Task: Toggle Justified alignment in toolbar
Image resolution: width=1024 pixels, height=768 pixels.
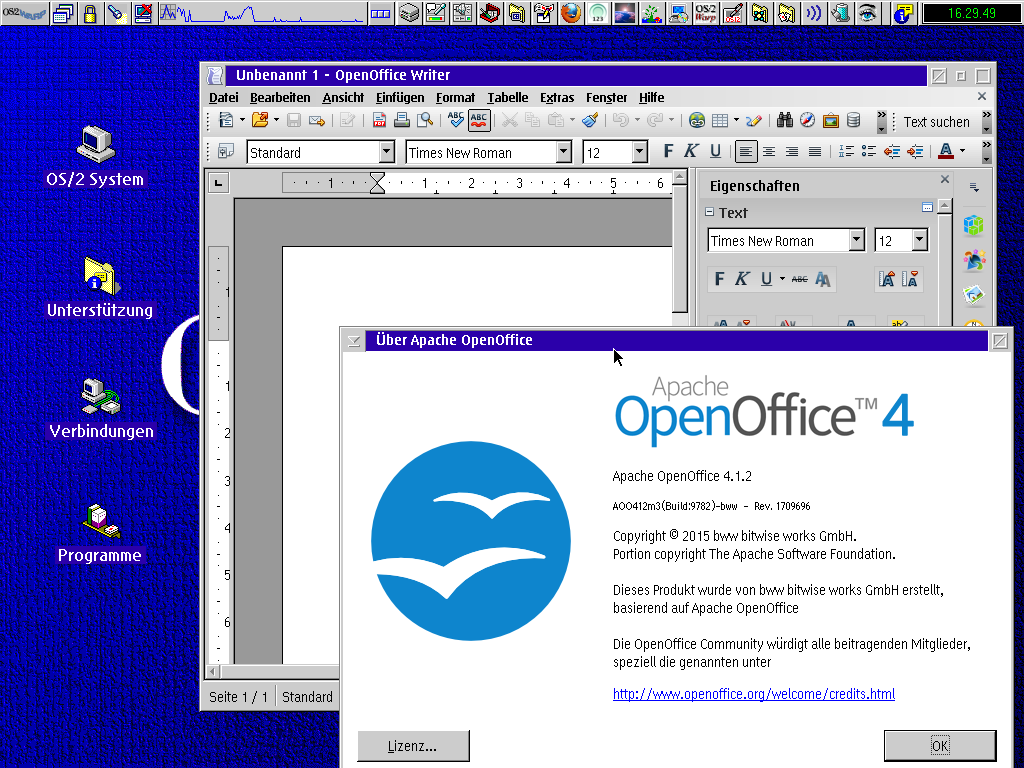Action: pyautogui.click(x=815, y=152)
